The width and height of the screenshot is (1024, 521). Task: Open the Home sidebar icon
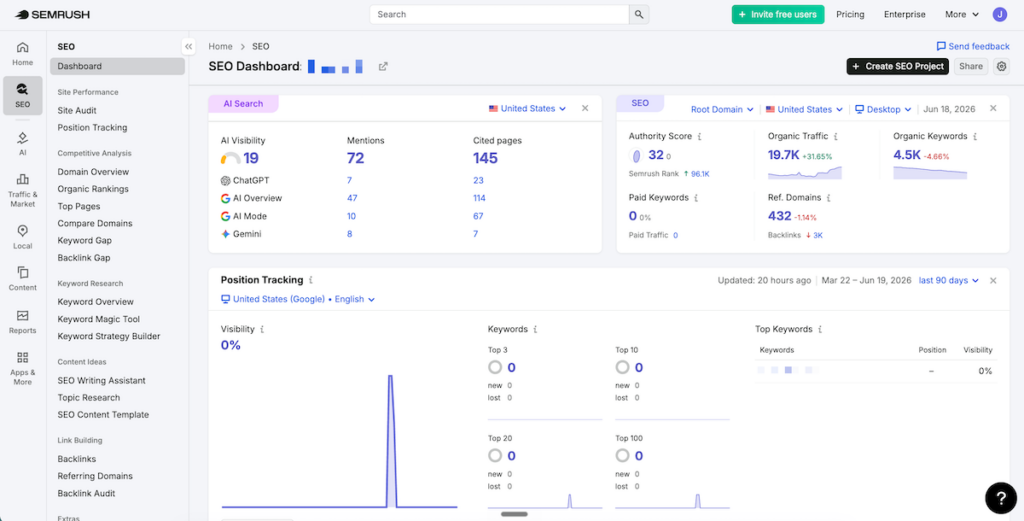pos(22,54)
